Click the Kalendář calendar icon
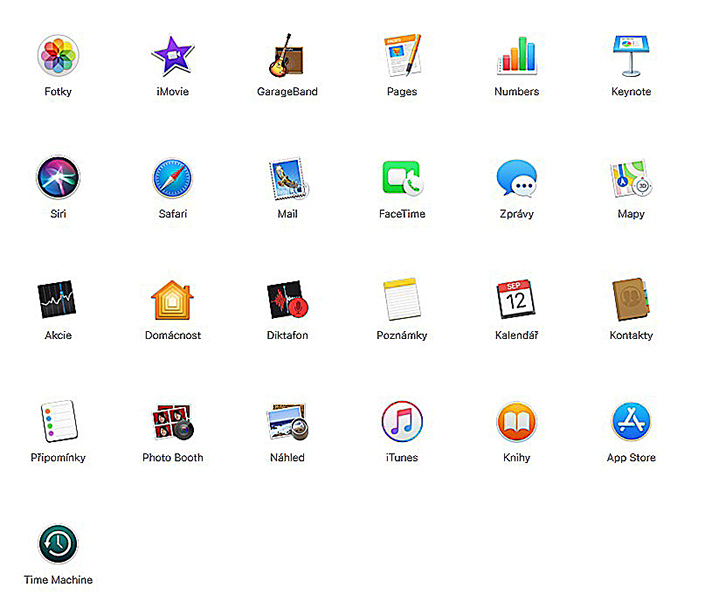The height and width of the screenshot is (608, 705). pos(516,300)
